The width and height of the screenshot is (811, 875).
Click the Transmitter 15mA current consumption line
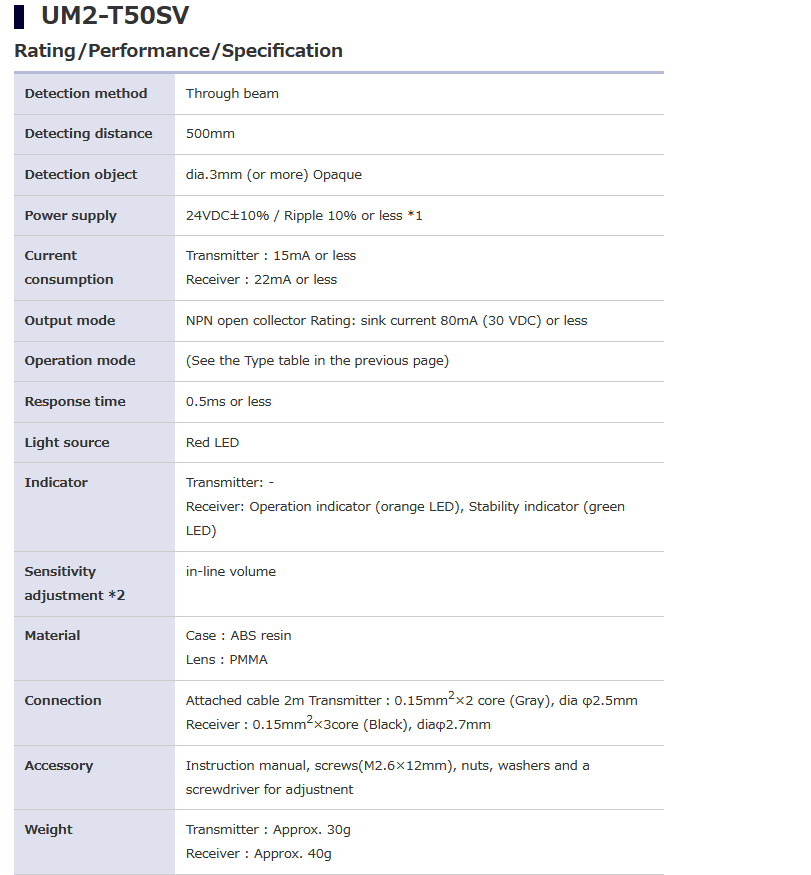coord(271,256)
